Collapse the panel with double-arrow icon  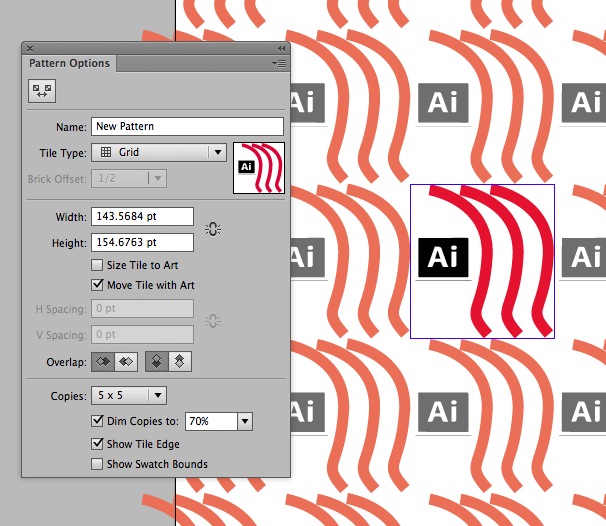coord(281,49)
